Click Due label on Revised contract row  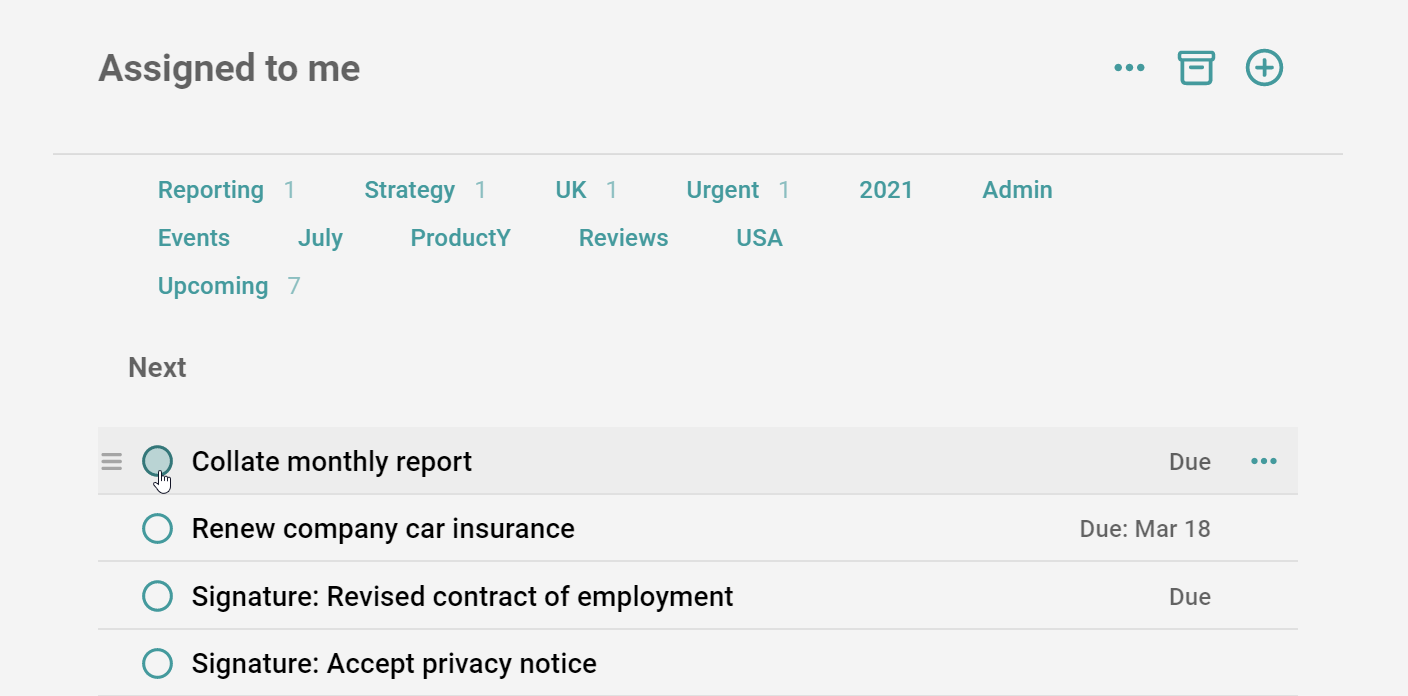click(x=1190, y=596)
